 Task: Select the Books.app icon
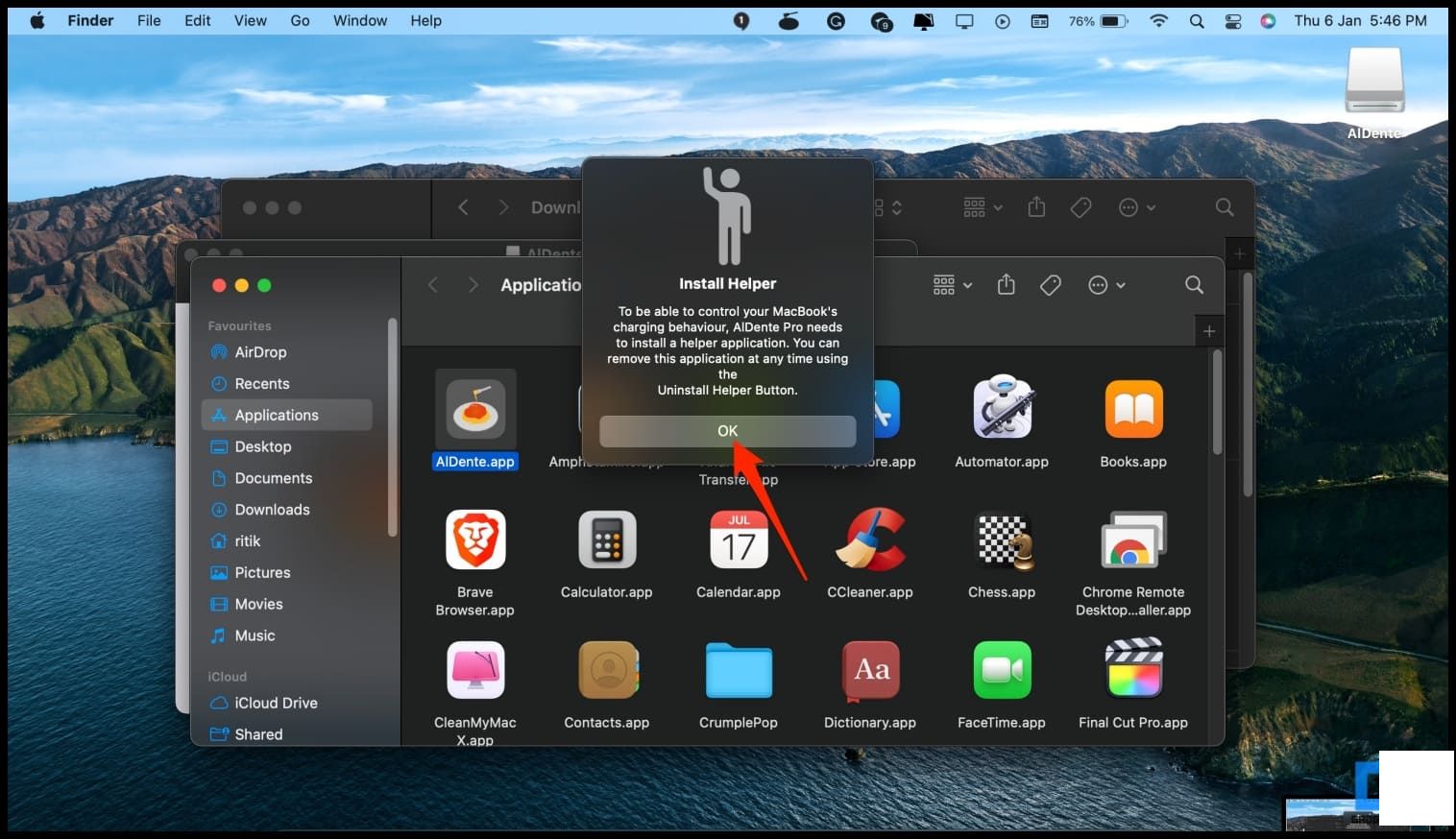(1133, 409)
